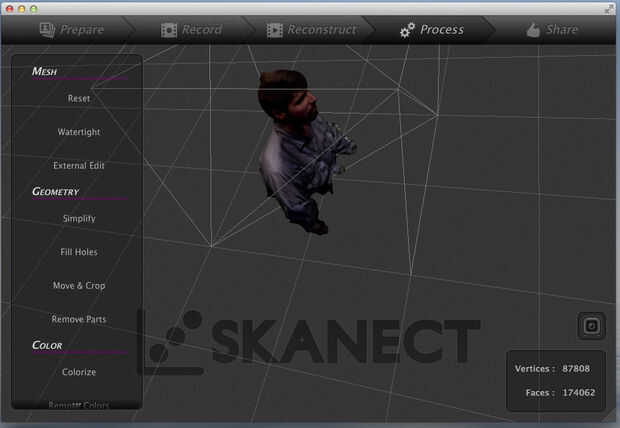Select the Simplify geometry tool
This screenshot has height=428, width=620.
pyautogui.click(x=79, y=218)
